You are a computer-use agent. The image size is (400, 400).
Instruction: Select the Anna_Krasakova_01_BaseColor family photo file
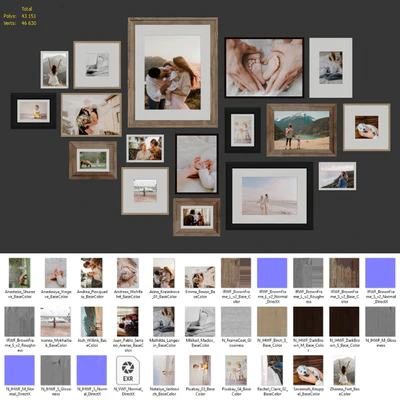pos(164,273)
